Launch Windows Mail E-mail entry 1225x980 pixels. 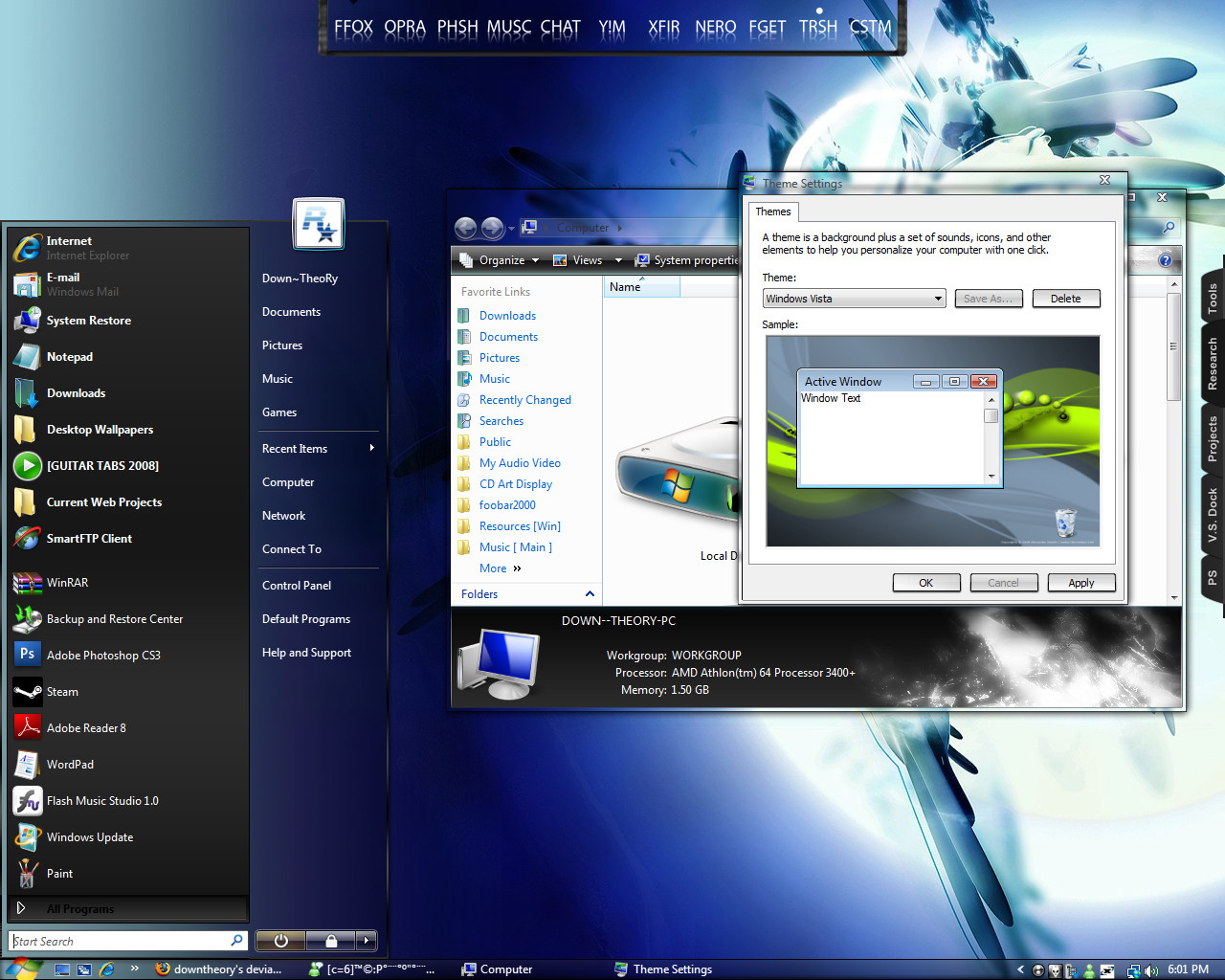(127, 284)
